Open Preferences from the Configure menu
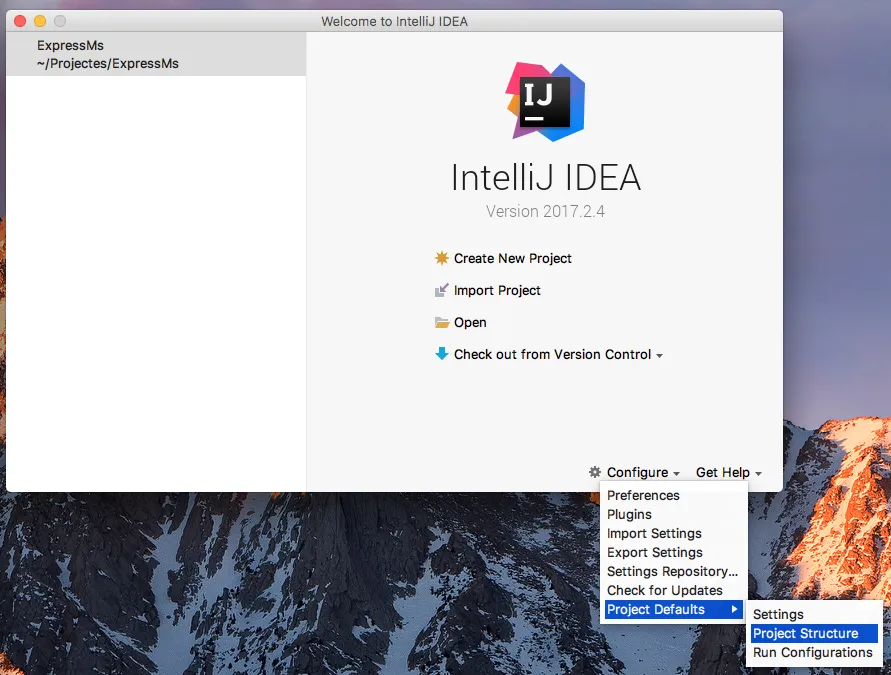Screen dimensions: 891x675 click(x=643, y=495)
